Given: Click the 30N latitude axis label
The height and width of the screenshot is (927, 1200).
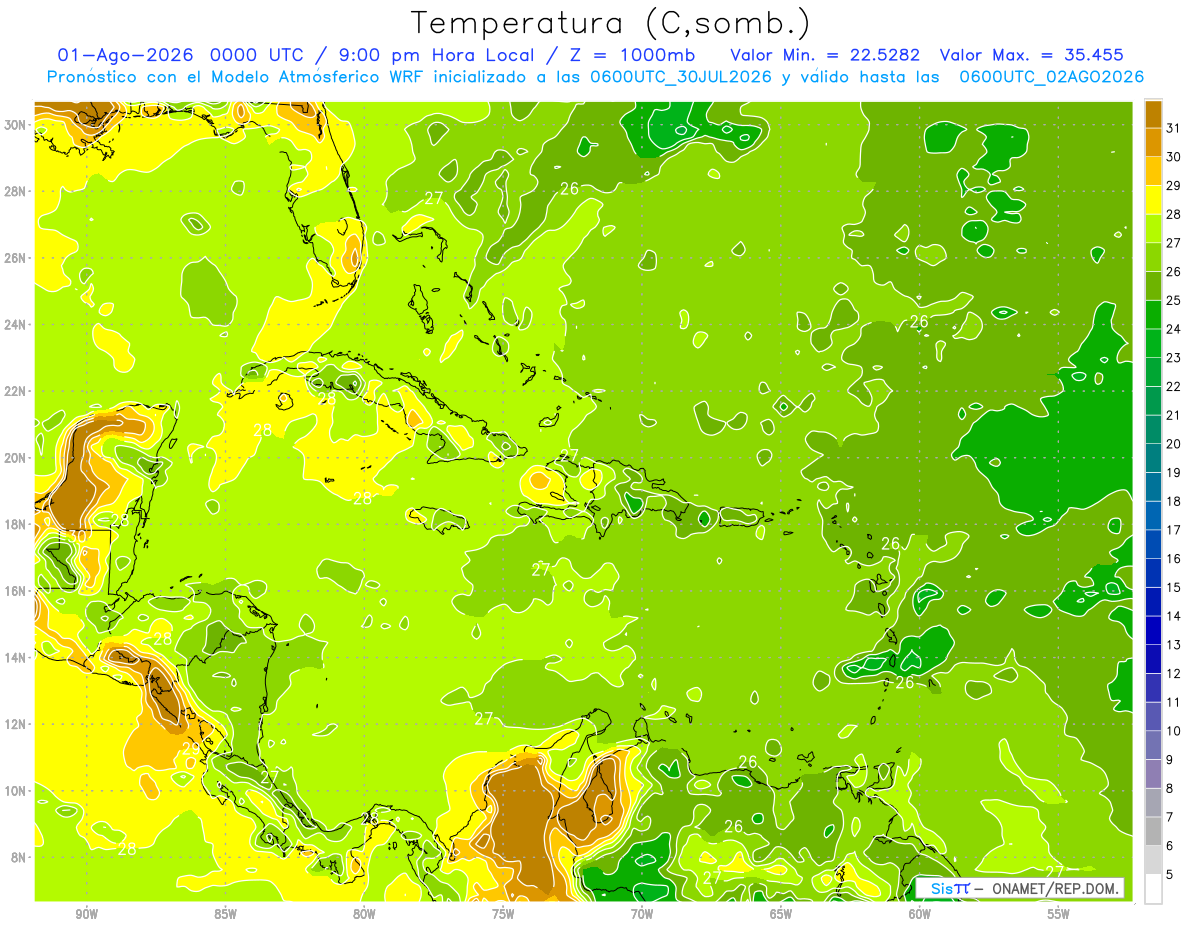Looking at the screenshot, I should (x=16, y=124).
